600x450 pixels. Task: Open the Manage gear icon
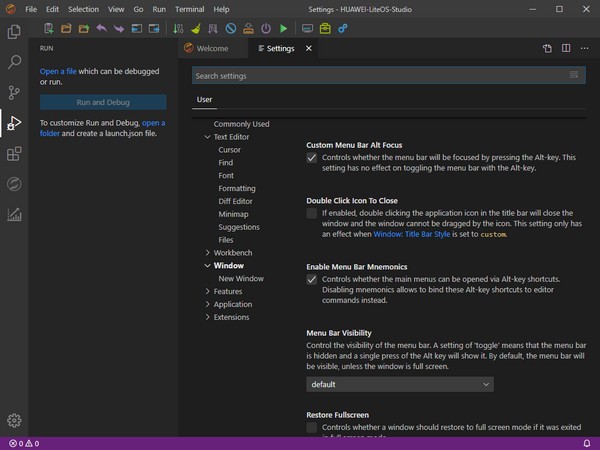pyautogui.click(x=14, y=421)
